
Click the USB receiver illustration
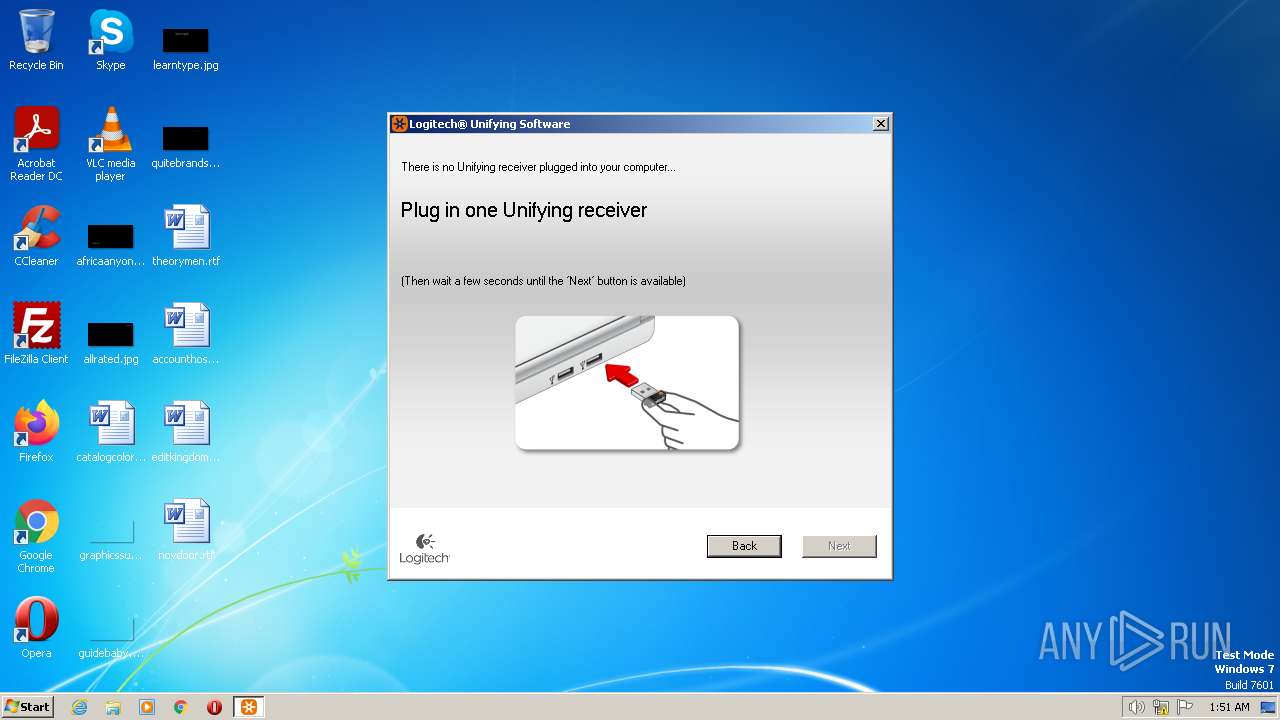coord(627,383)
